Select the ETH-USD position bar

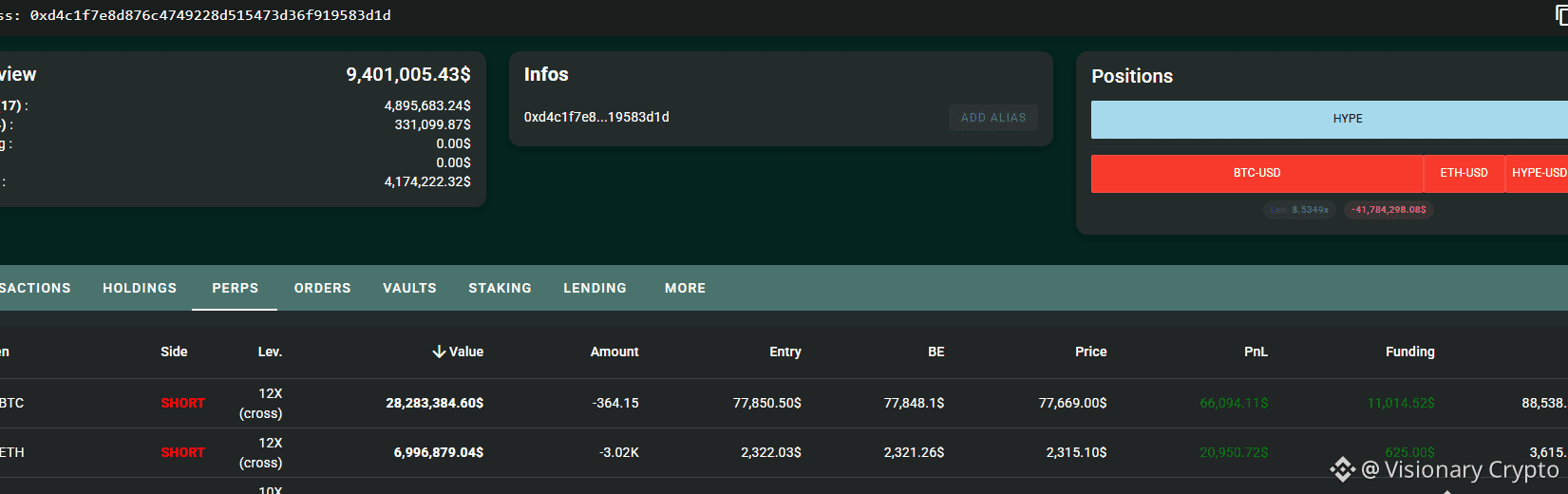[1464, 173]
